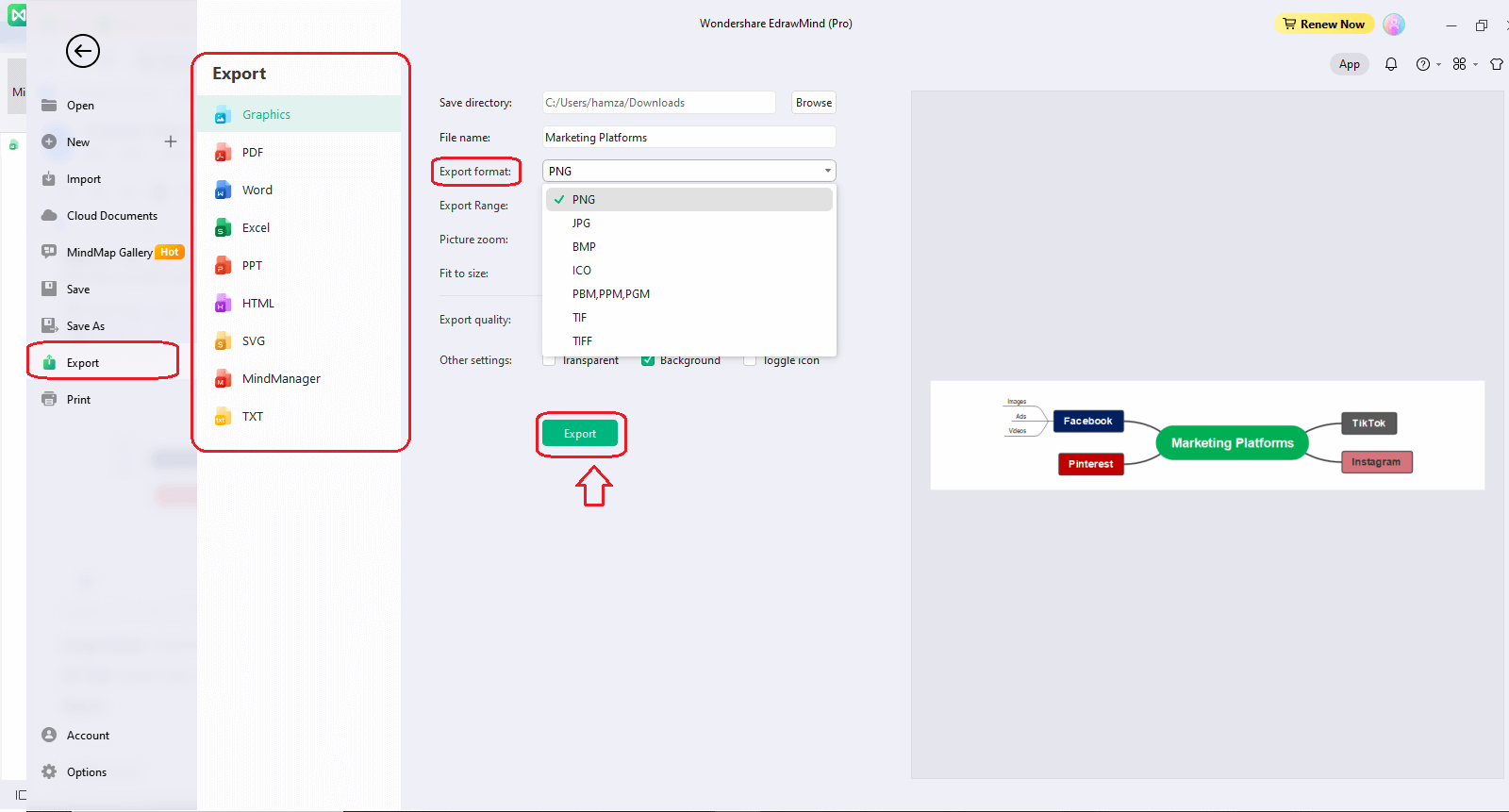1509x812 pixels.
Task: Click the Open folder icon
Action: point(49,105)
